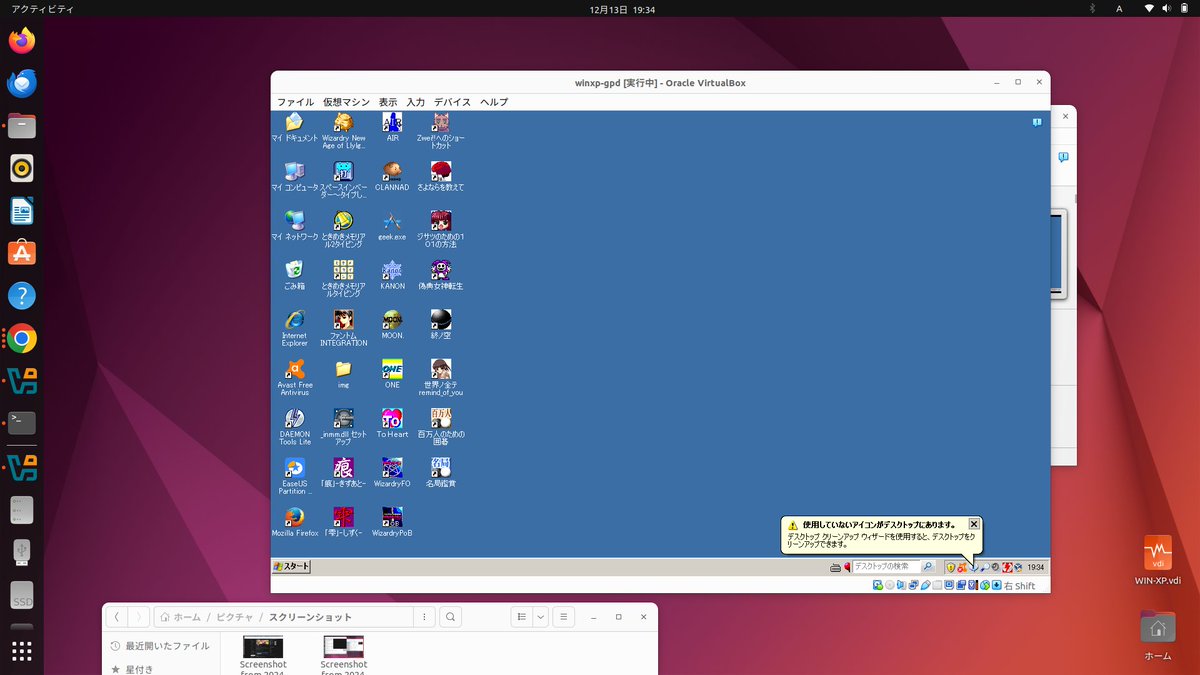Open the MOON. game shortcut

392,324
